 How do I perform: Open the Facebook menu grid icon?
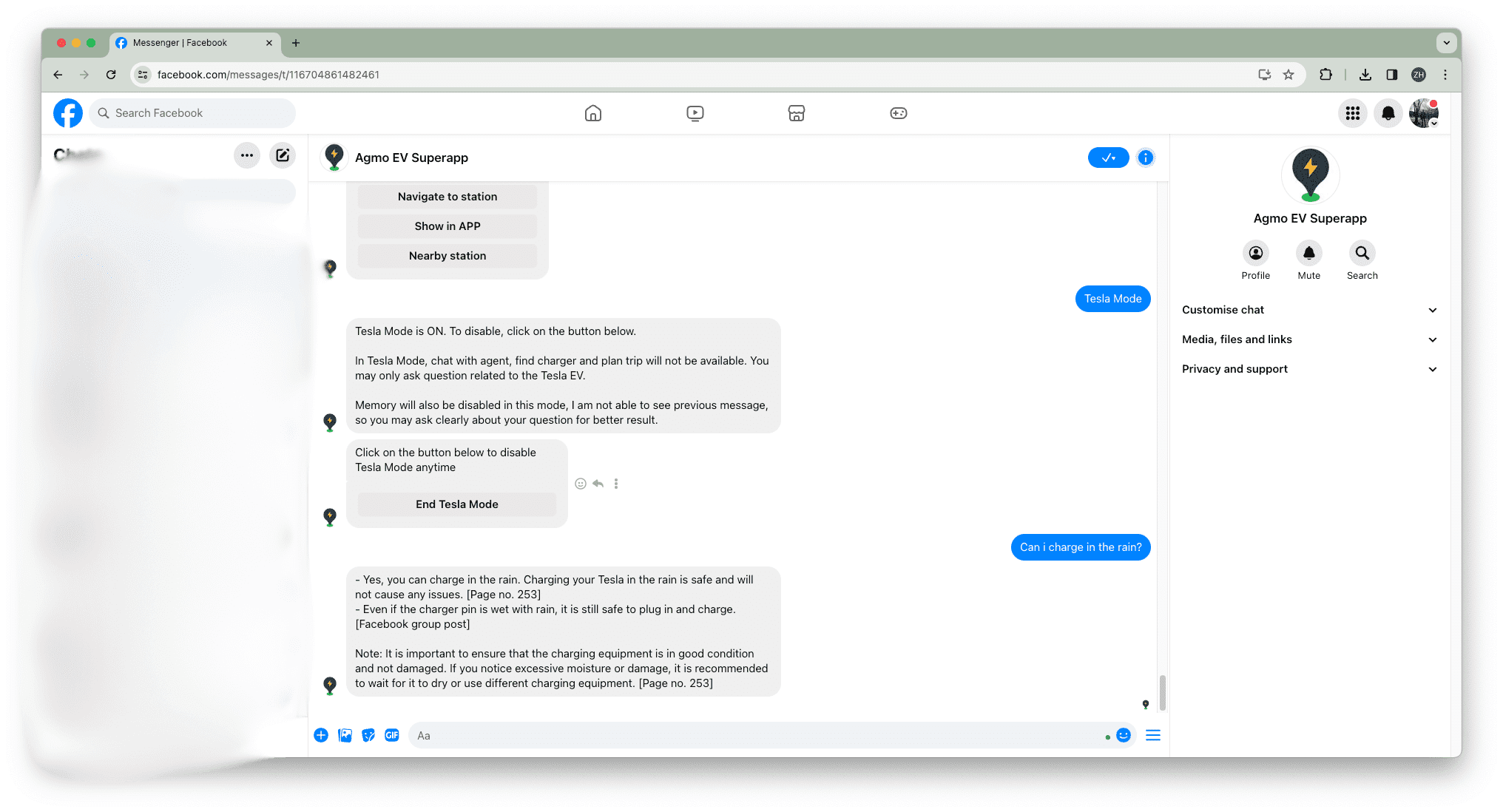coord(1353,113)
